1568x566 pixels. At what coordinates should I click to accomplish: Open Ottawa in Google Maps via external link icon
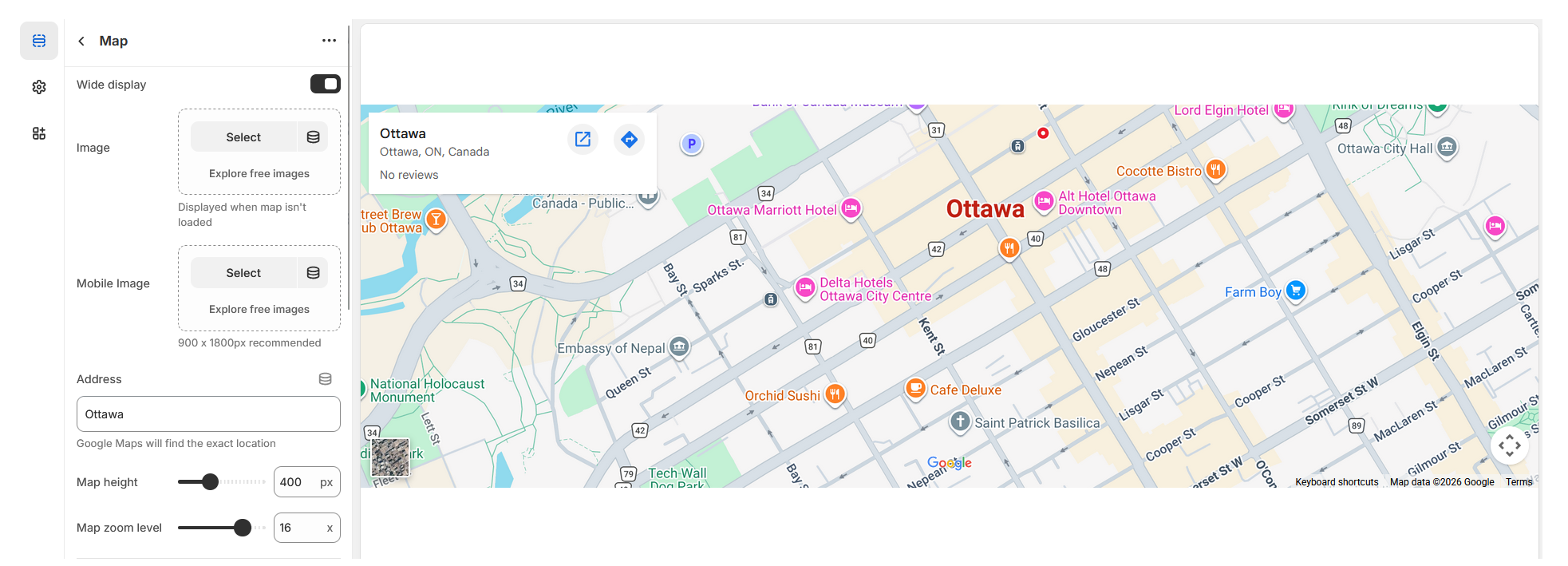click(583, 139)
